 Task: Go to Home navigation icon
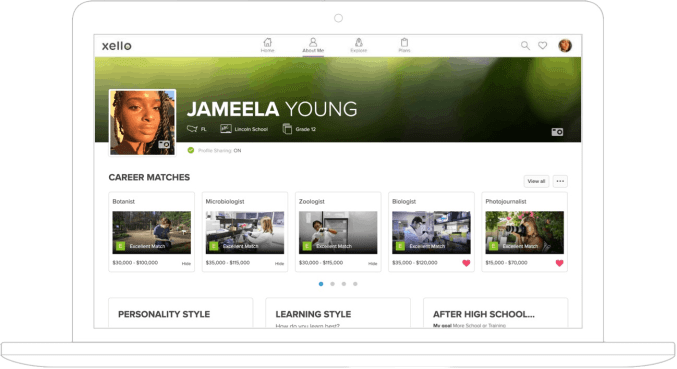pyautogui.click(x=267, y=45)
